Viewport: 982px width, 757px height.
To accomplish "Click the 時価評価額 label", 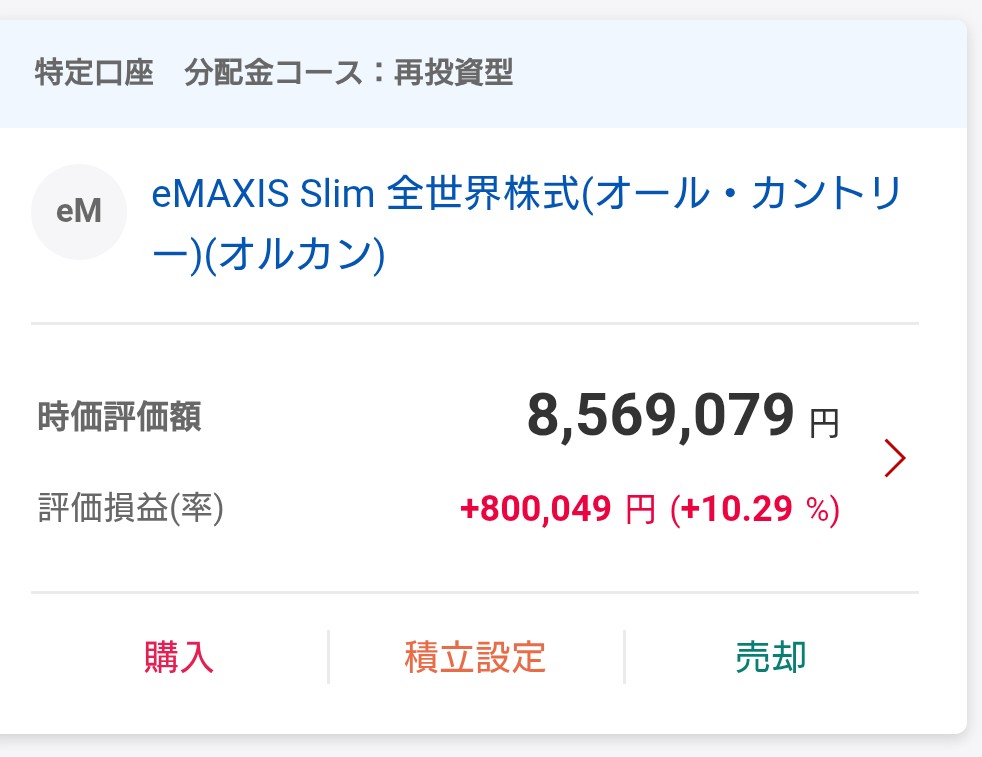I will (x=119, y=416).
